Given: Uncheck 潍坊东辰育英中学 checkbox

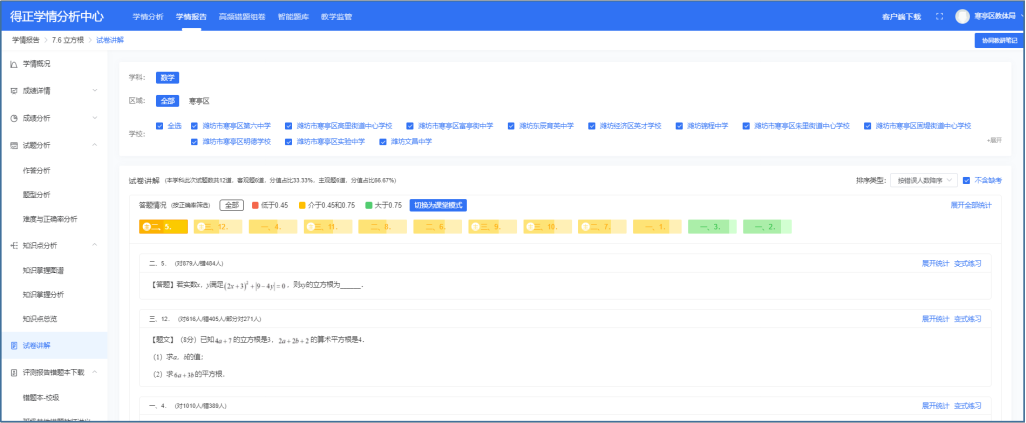Looking at the screenshot, I should pos(511,126).
